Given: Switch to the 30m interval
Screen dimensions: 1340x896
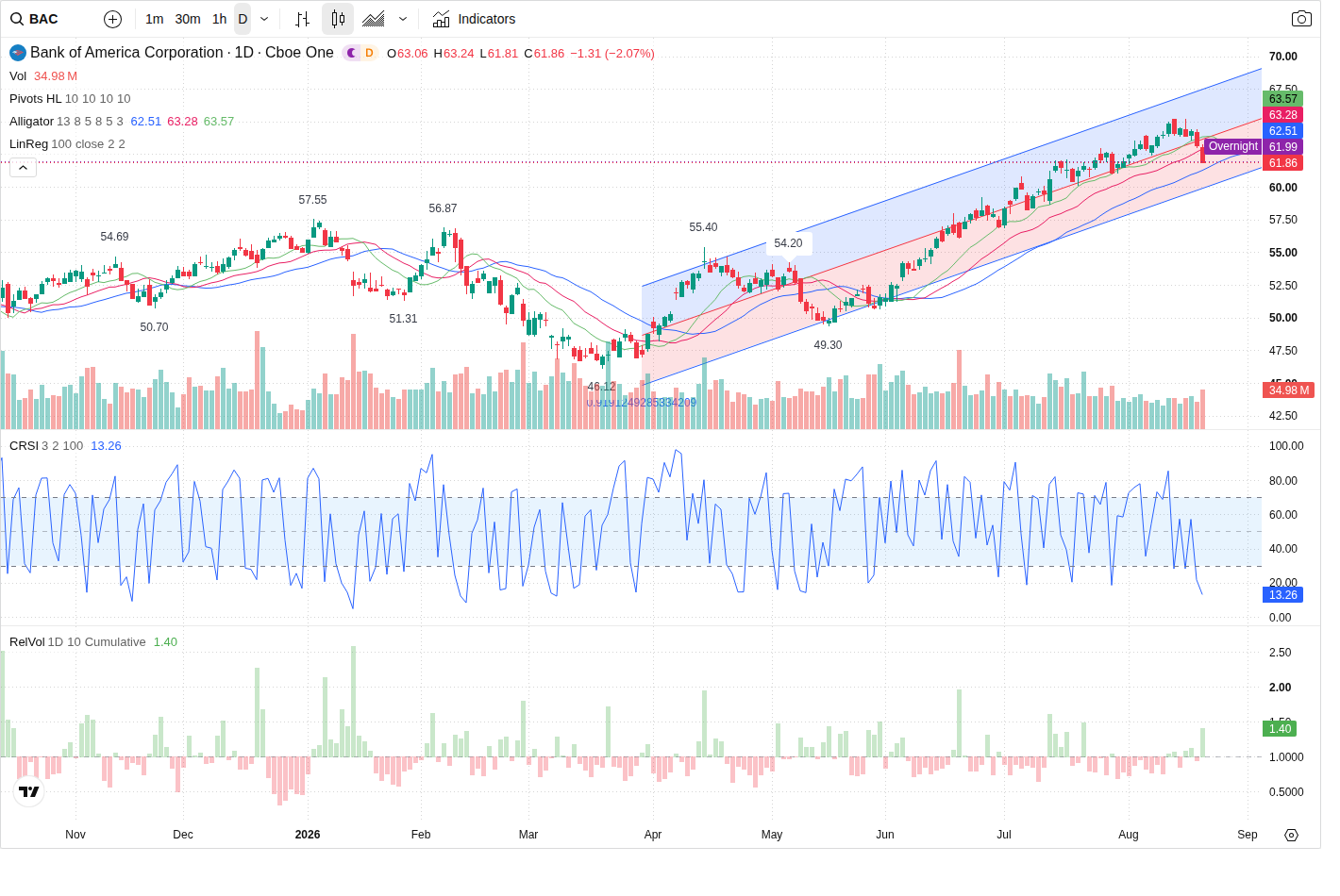Looking at the screenshot, I should [188, 19].
